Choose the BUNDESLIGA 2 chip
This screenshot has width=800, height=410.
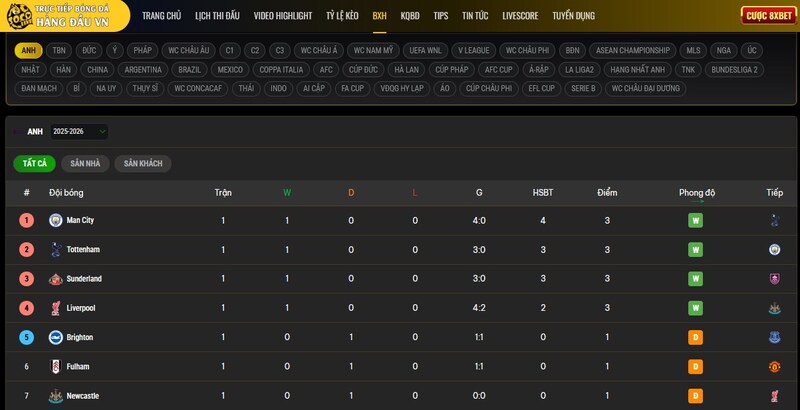coord(734,69)
